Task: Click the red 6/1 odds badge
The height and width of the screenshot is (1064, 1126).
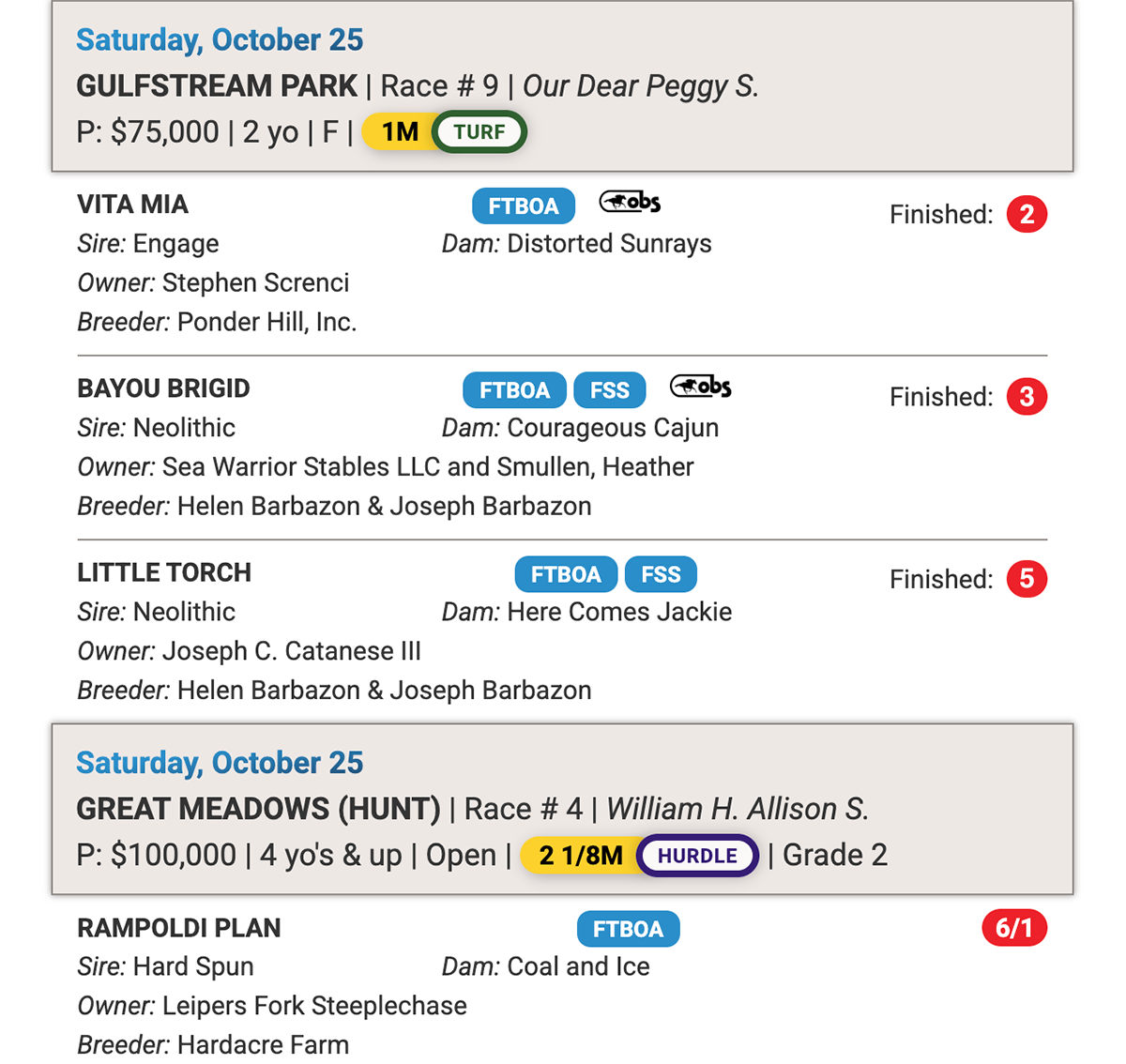Action: click(x=1013, y=928)
